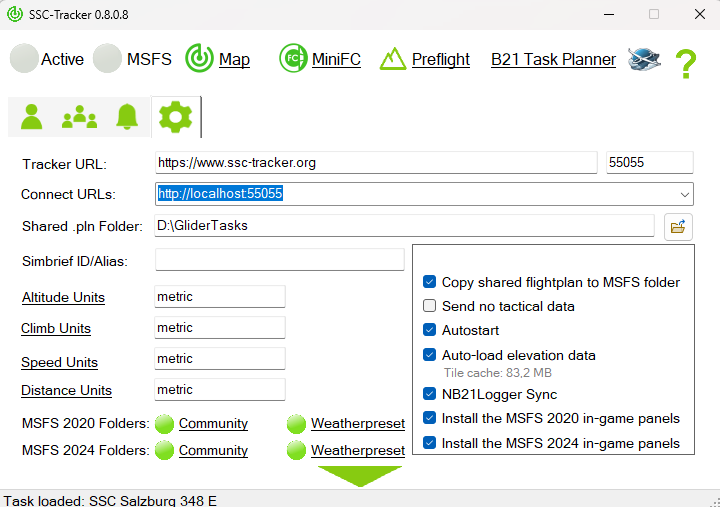
Task: Click the Tile cache: 83,2 MB text
Action: [498, 373]
